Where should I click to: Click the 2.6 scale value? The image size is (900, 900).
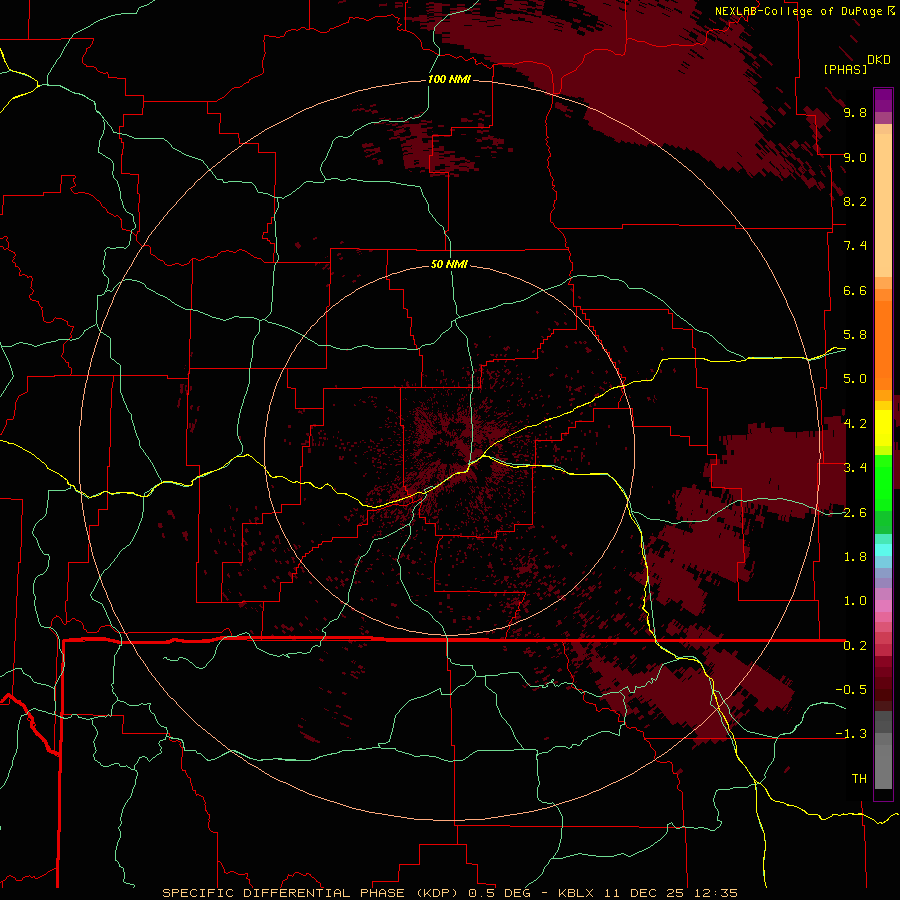(855, 513)
